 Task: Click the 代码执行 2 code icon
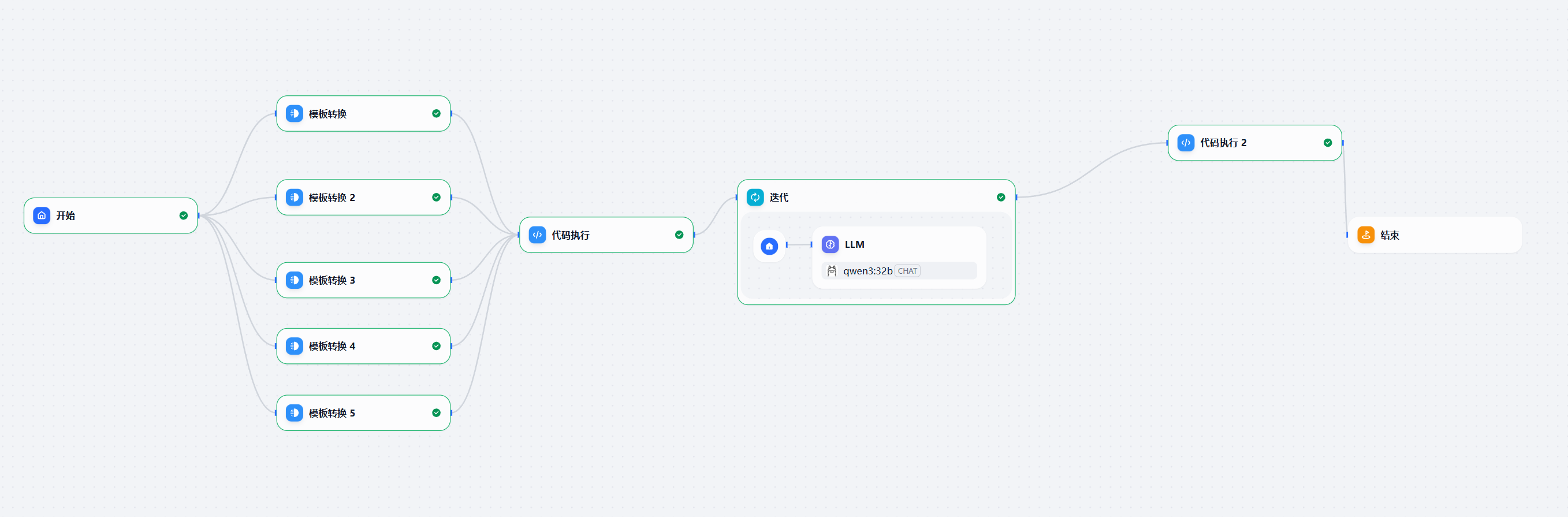pyautogui.click(x=1185, y=143)
